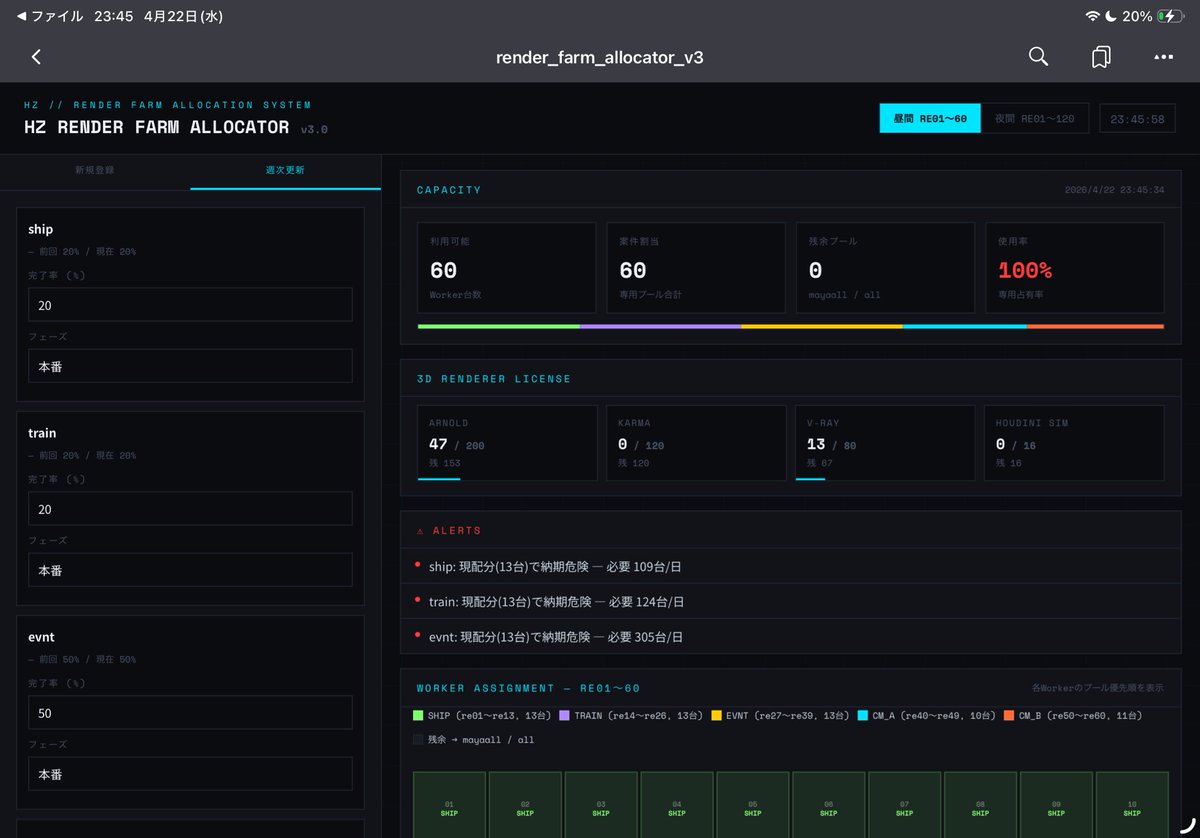This screenshot has height=838, width=1200.
Task: Click the render_farm_allocator_v3 title
Action: click(x=600, y=57)
